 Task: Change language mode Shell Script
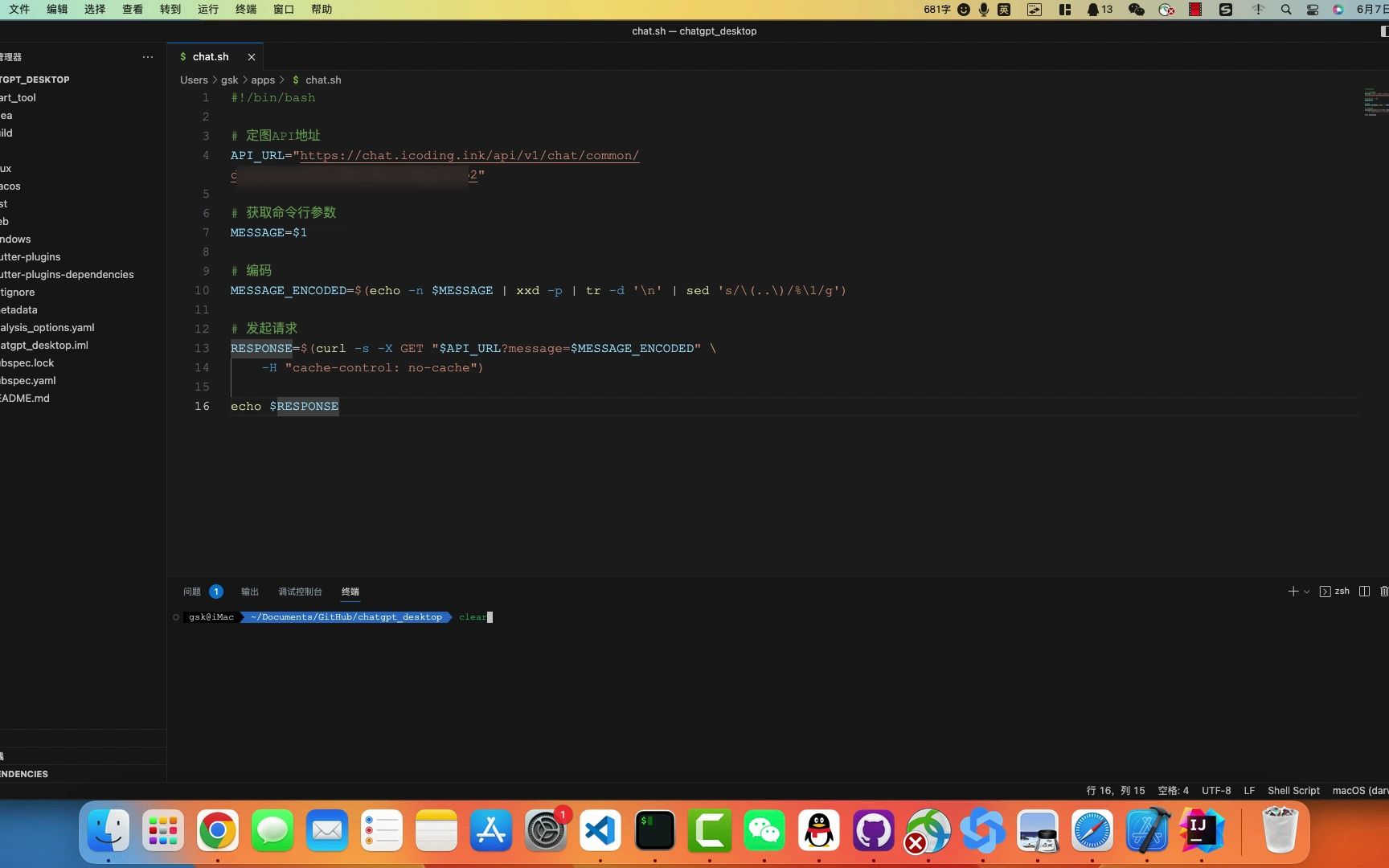click(x=1293, y=791)
